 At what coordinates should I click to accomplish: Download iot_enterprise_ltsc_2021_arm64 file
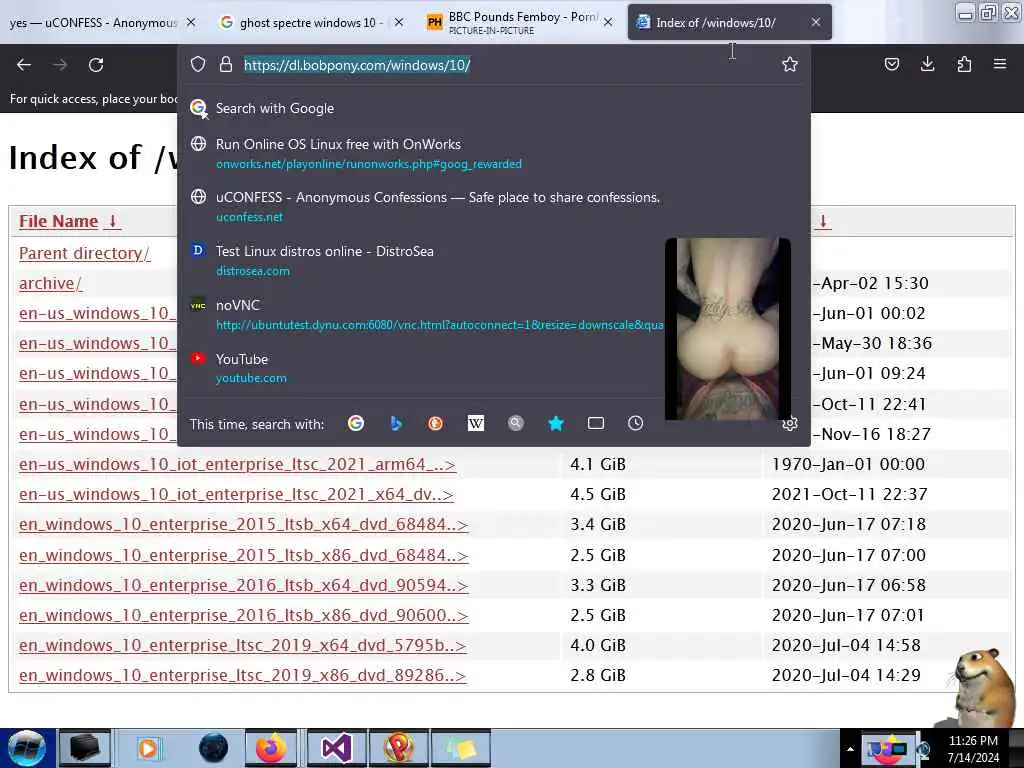tap(237, 464)
